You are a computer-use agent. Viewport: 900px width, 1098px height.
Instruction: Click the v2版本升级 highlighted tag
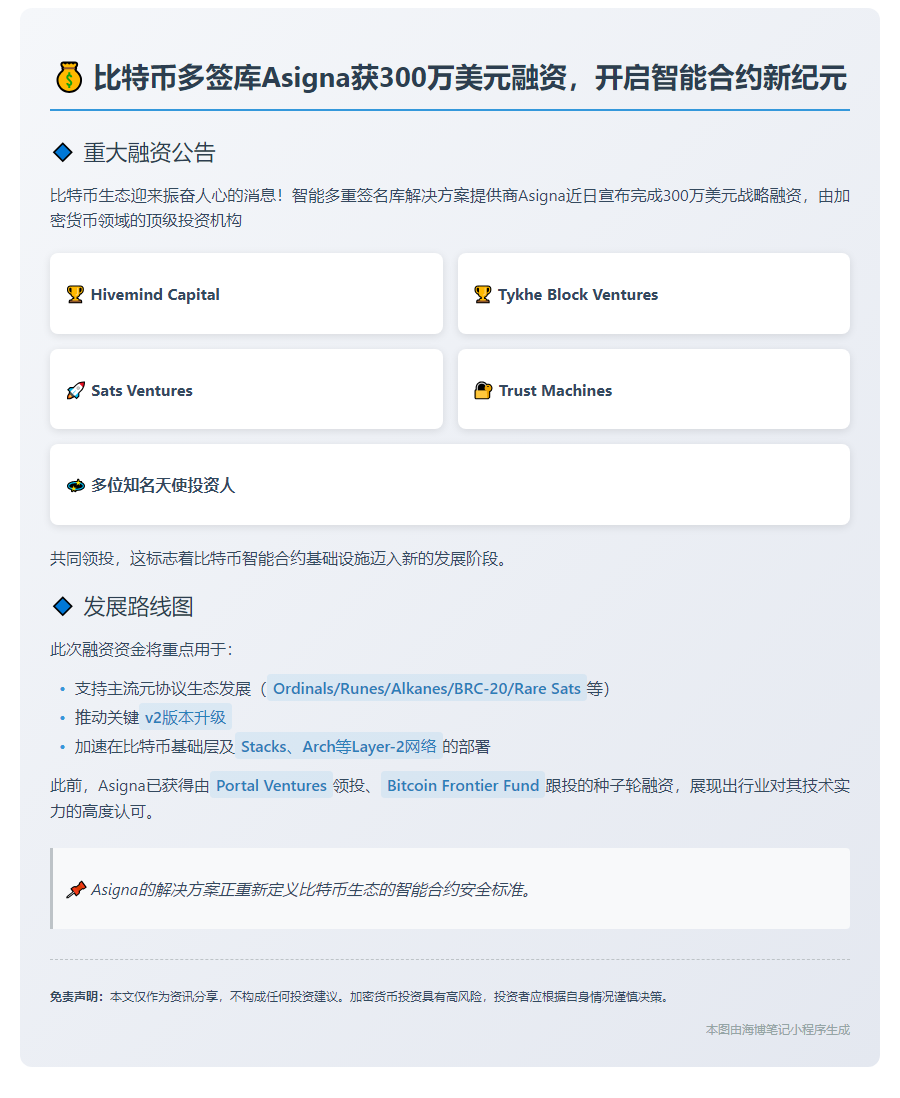click(x=186, y=718)
